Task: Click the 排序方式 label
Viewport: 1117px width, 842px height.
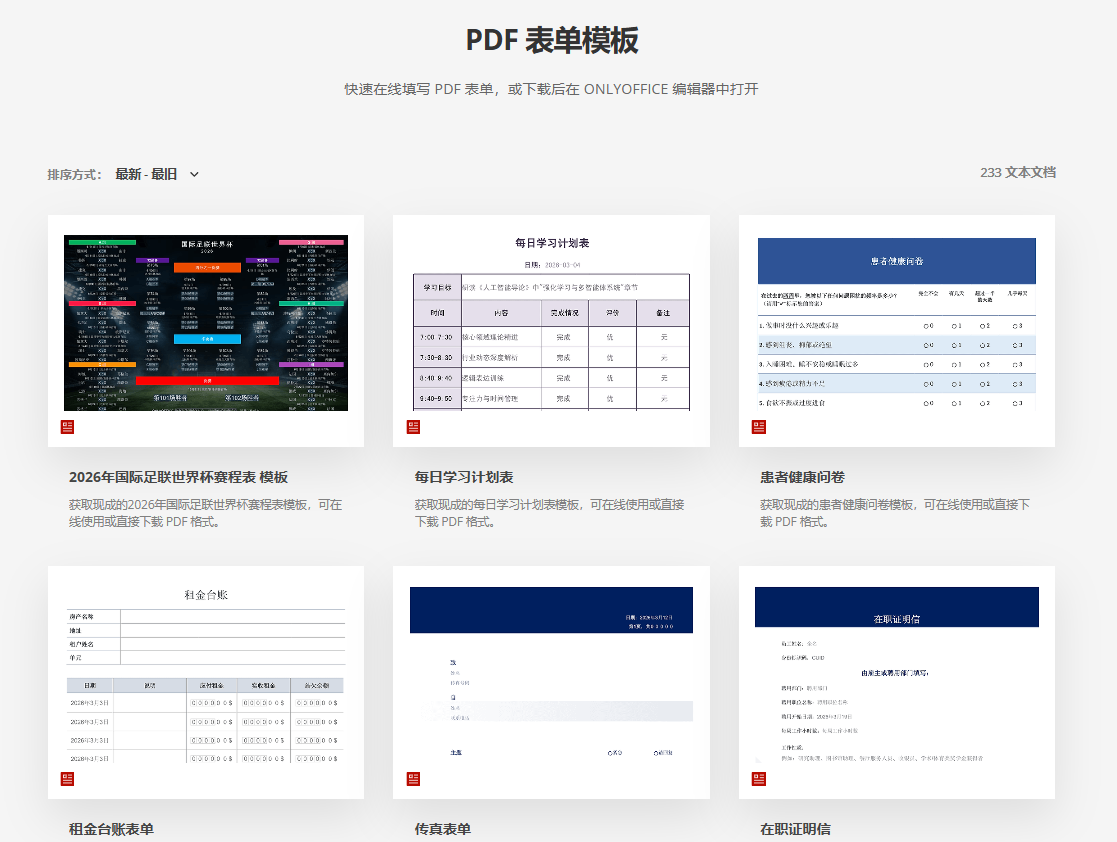Action: [x=74, y=175]
